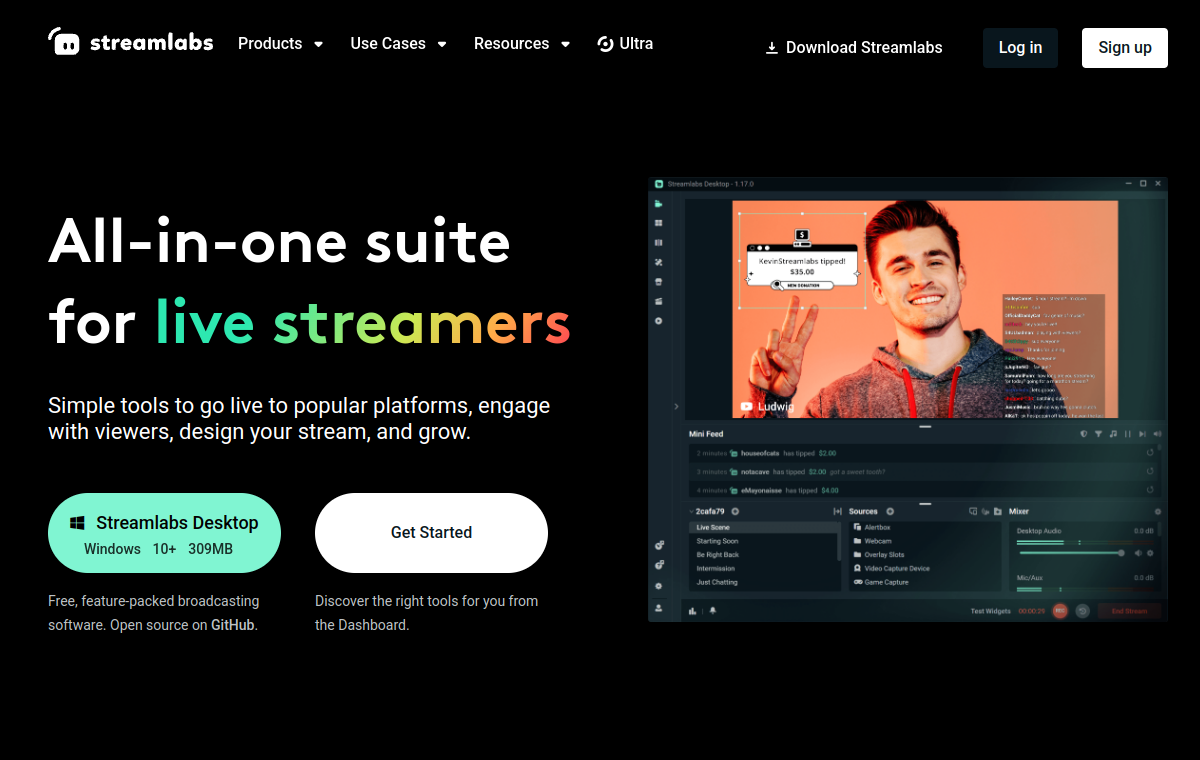This screenshot has width=1200, height=760.
Task: Click the End Stream button
Action: 1129,611
